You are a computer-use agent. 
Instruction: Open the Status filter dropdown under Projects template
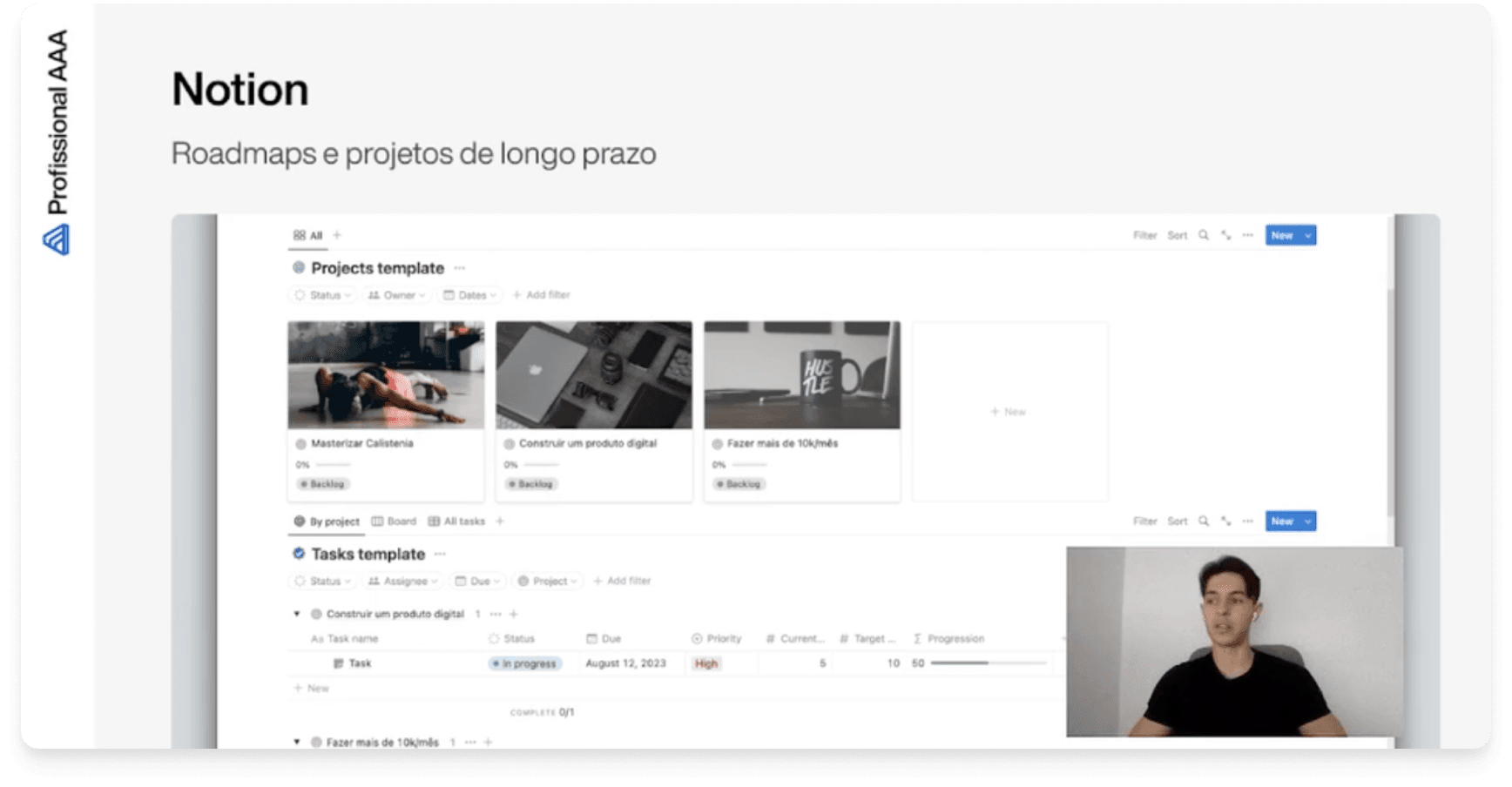click(321, 295)
